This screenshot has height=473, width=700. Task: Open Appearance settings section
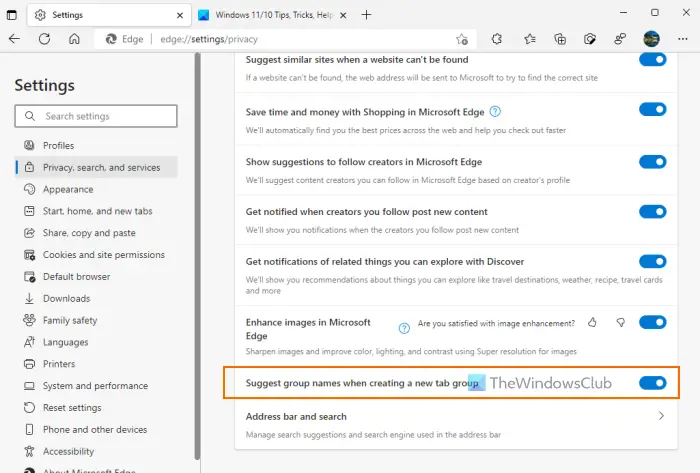[97, 189]
